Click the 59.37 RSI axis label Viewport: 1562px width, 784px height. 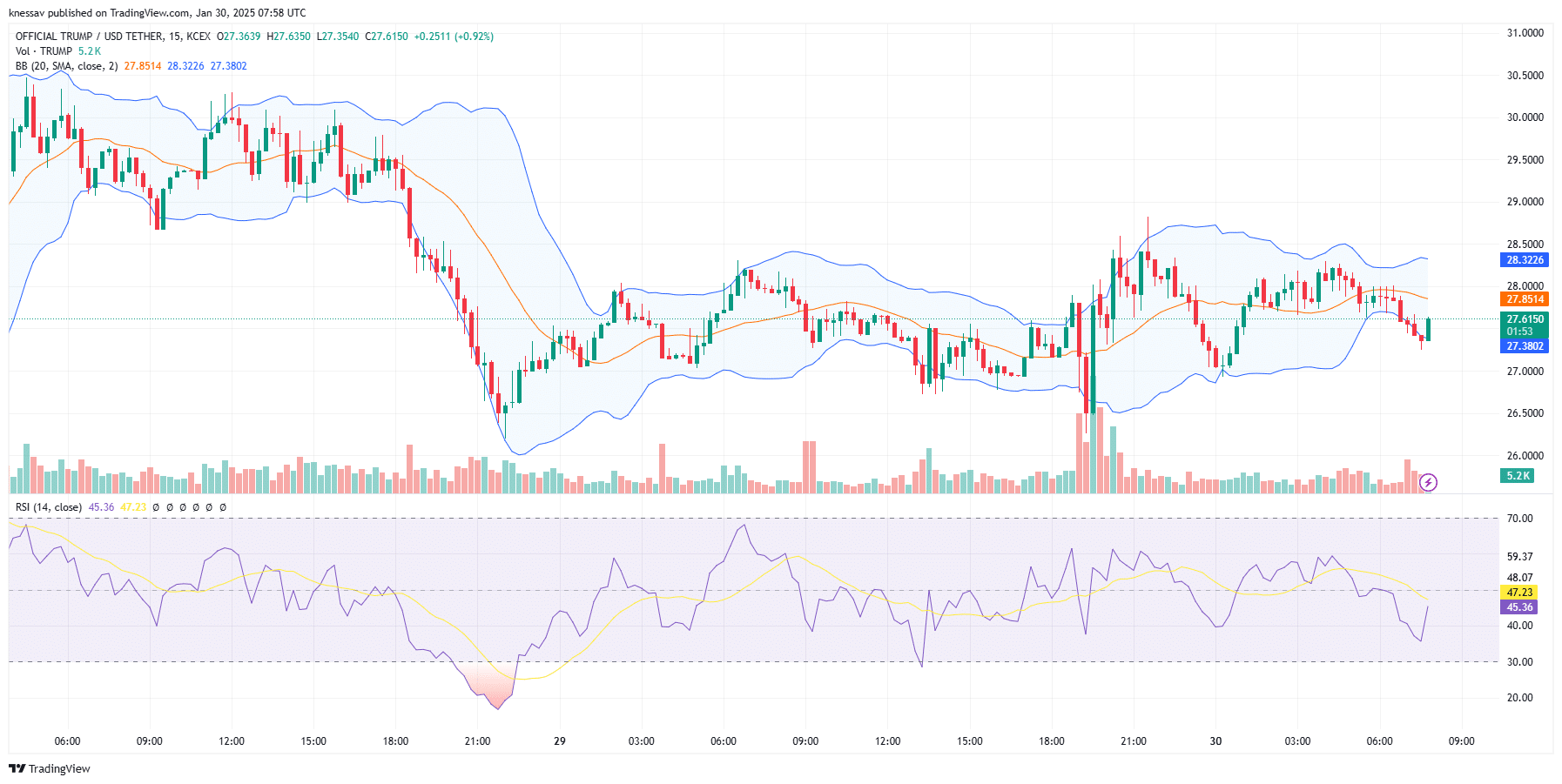pyautogui.click(x=1520, y=557)
